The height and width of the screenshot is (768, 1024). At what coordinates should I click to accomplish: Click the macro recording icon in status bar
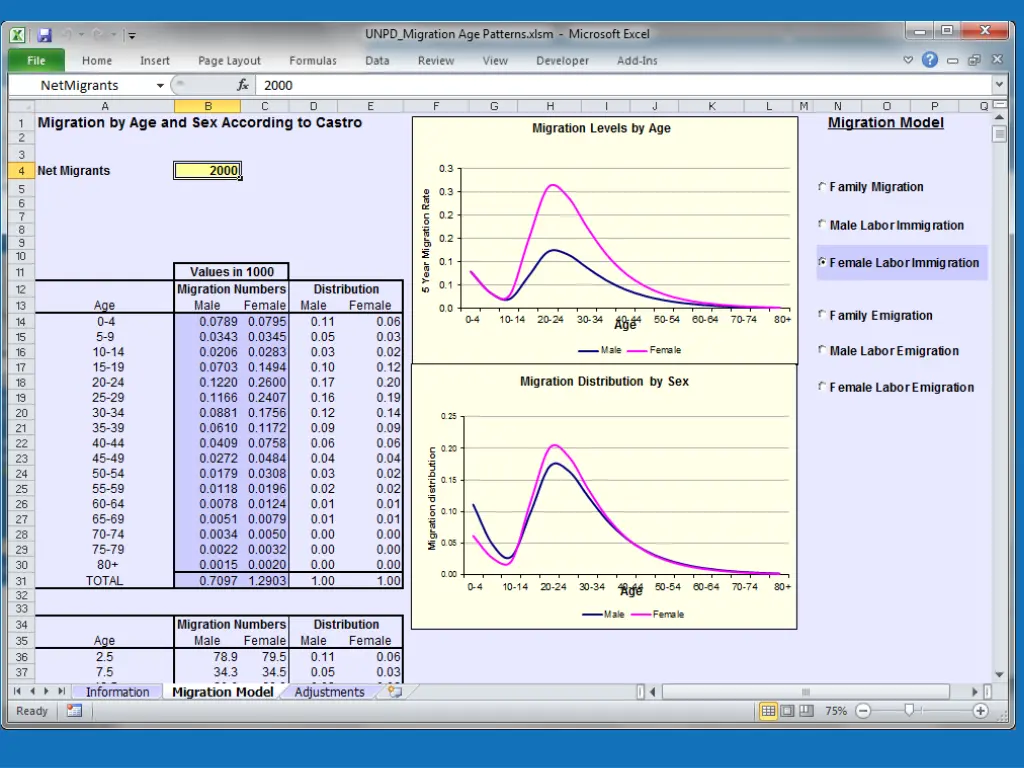[74, 711]
